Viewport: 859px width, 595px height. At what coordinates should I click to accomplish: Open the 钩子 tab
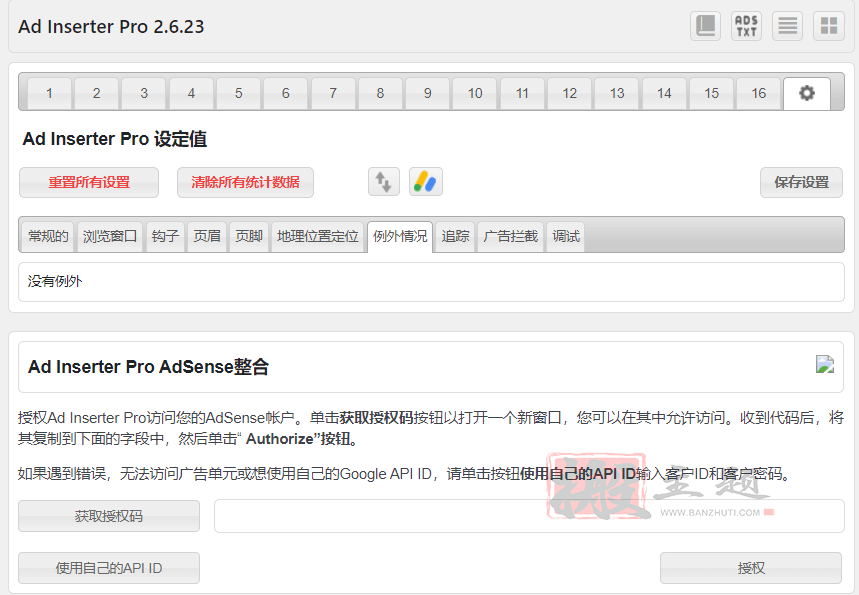[165, 237]
